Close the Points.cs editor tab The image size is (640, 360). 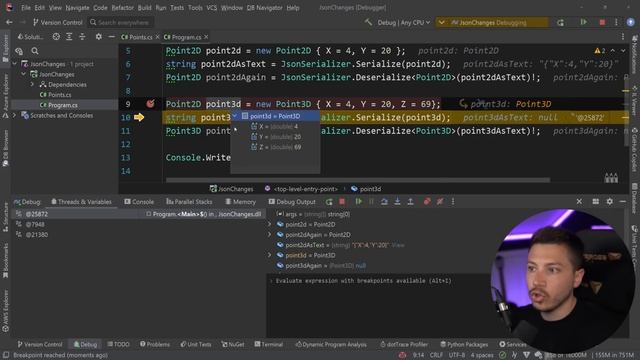(x=158, y=37)
